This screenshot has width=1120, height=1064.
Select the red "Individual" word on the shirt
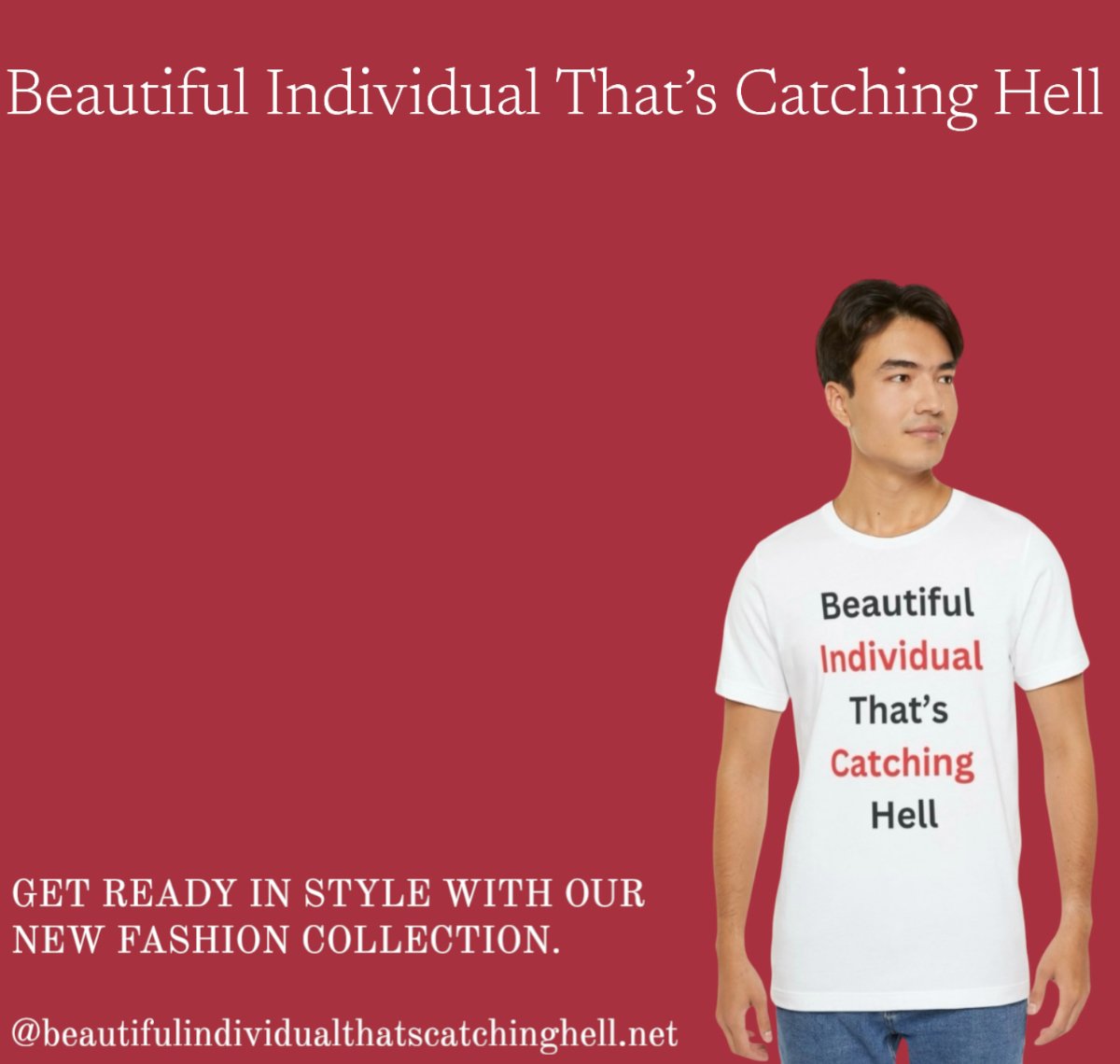point(902,656)
